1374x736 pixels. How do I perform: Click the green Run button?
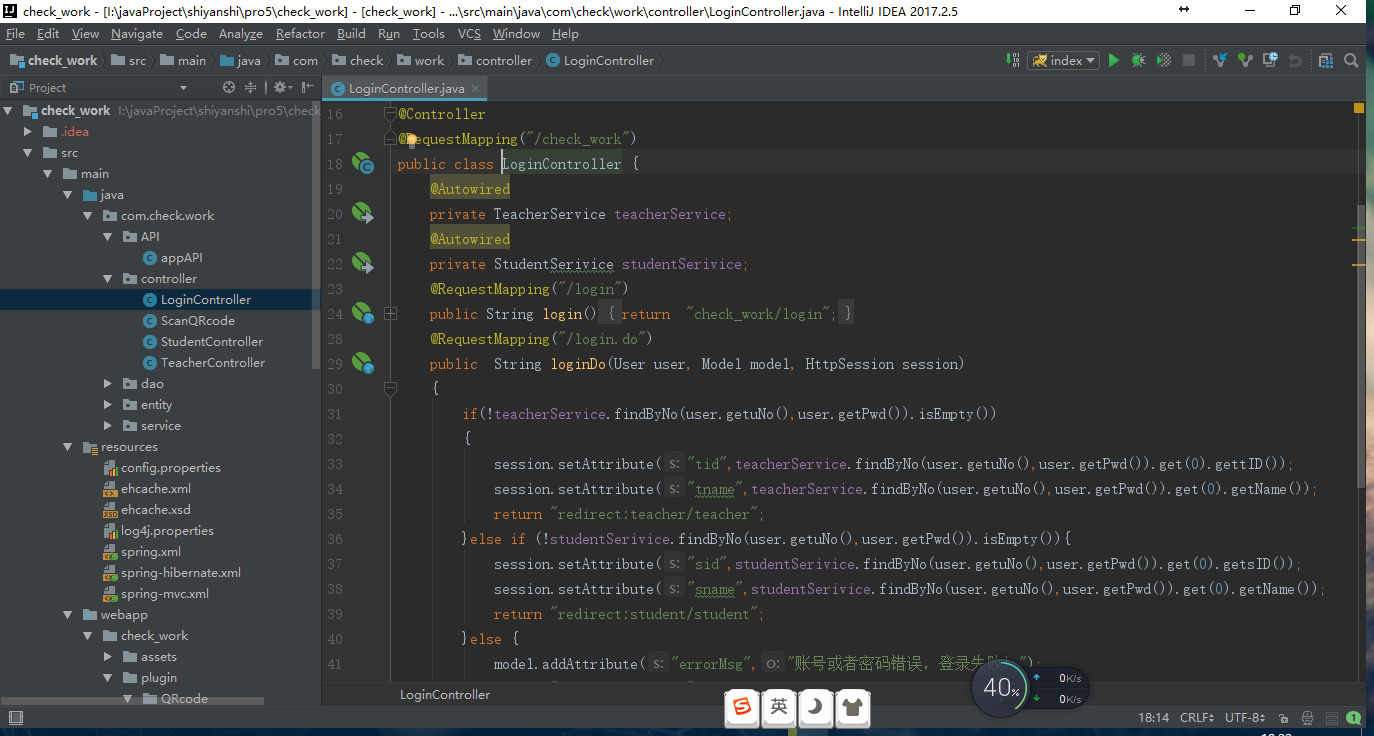[x=1114, y=61]
